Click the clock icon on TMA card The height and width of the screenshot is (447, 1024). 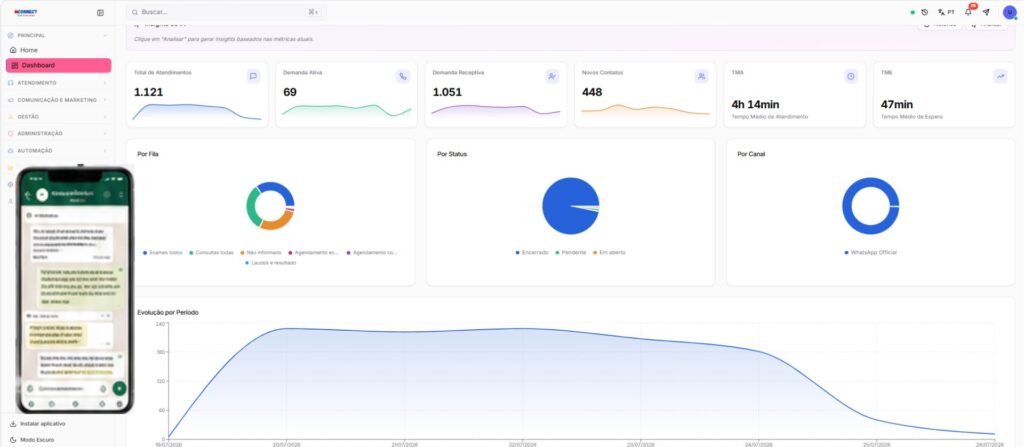[x=851, y=76]
